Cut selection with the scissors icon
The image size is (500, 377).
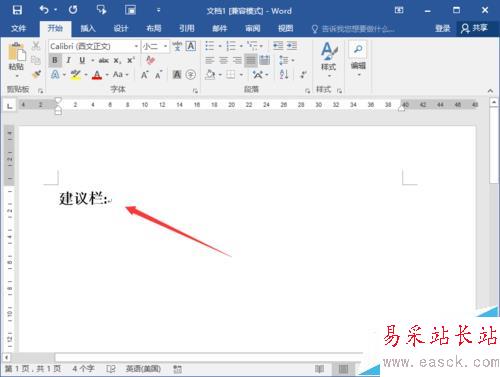click(x=36, y=46)
